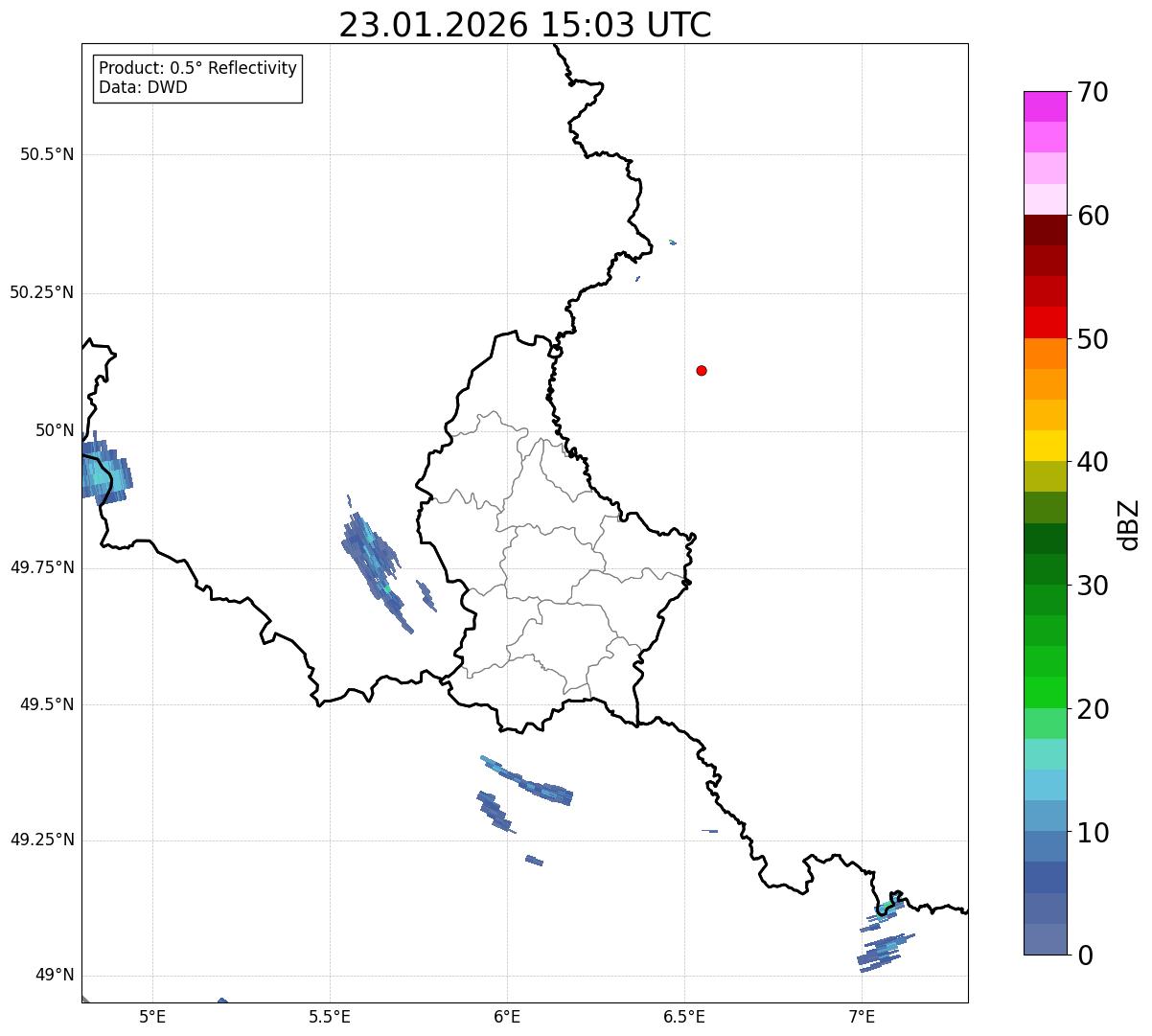Pick the yellow 40 dBZ colorbar swatch

tap(1045, 446)
